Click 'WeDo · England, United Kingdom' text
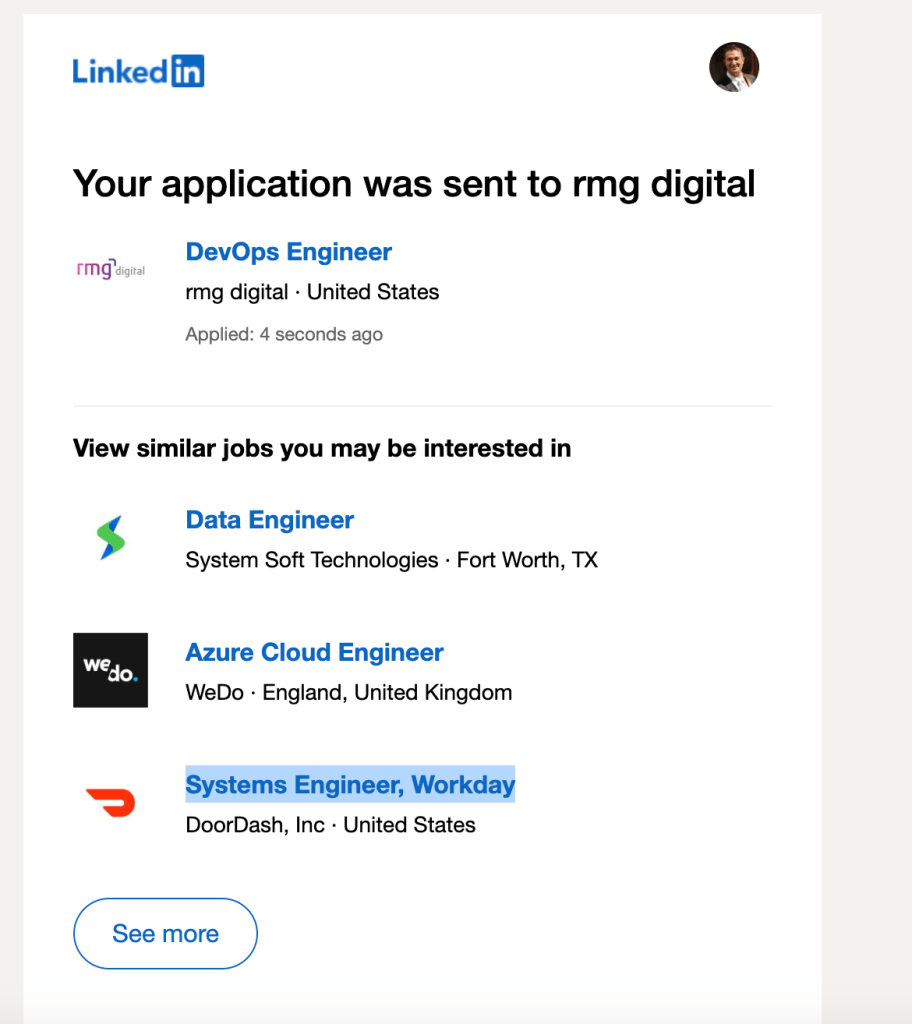Image resolution: width=912 pixels, height=1024 pixels. click(349, 692)
